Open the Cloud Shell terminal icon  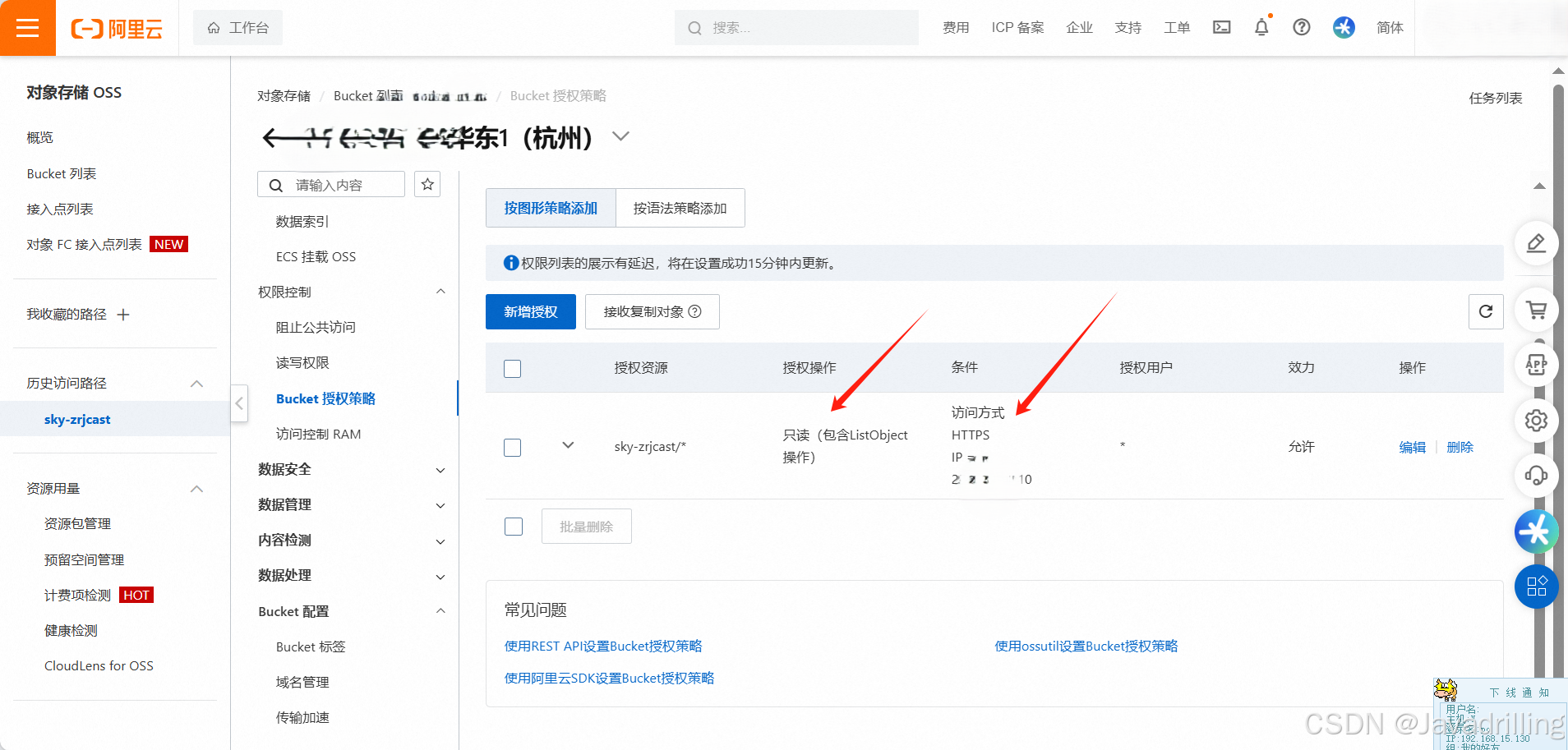point(1222,27)
